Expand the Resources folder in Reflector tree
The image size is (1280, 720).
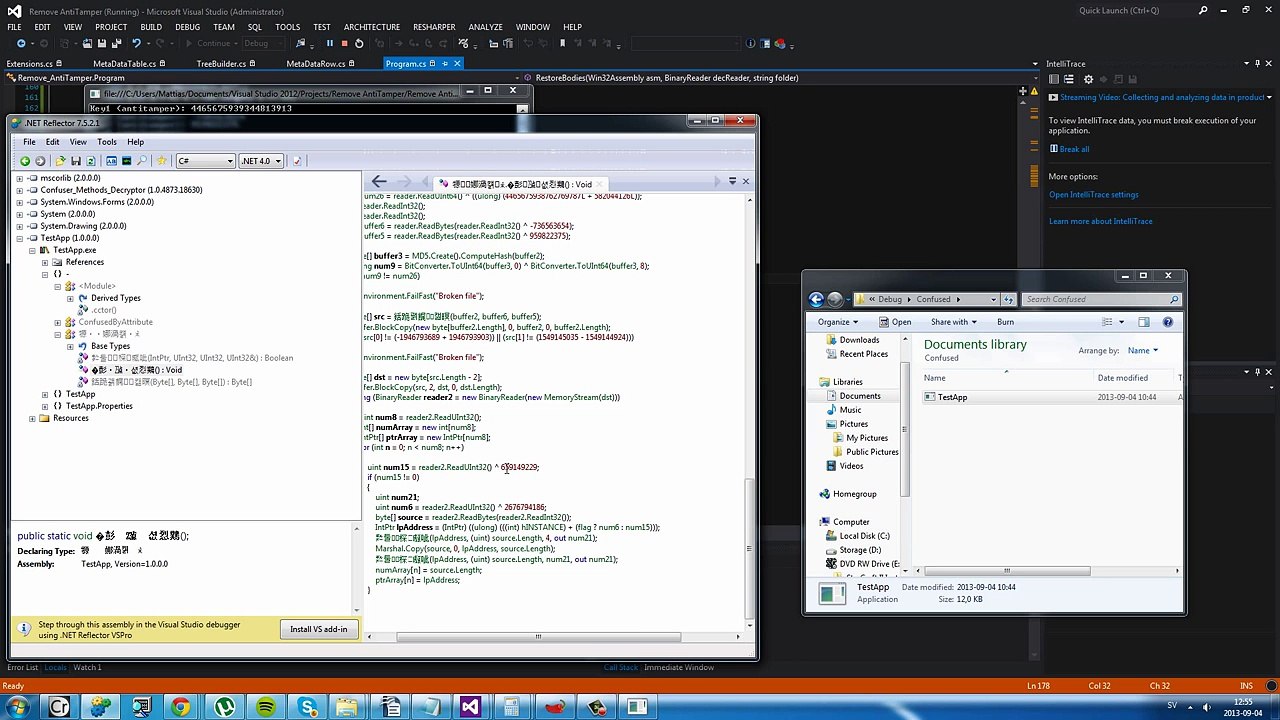[x=32, y=418]
